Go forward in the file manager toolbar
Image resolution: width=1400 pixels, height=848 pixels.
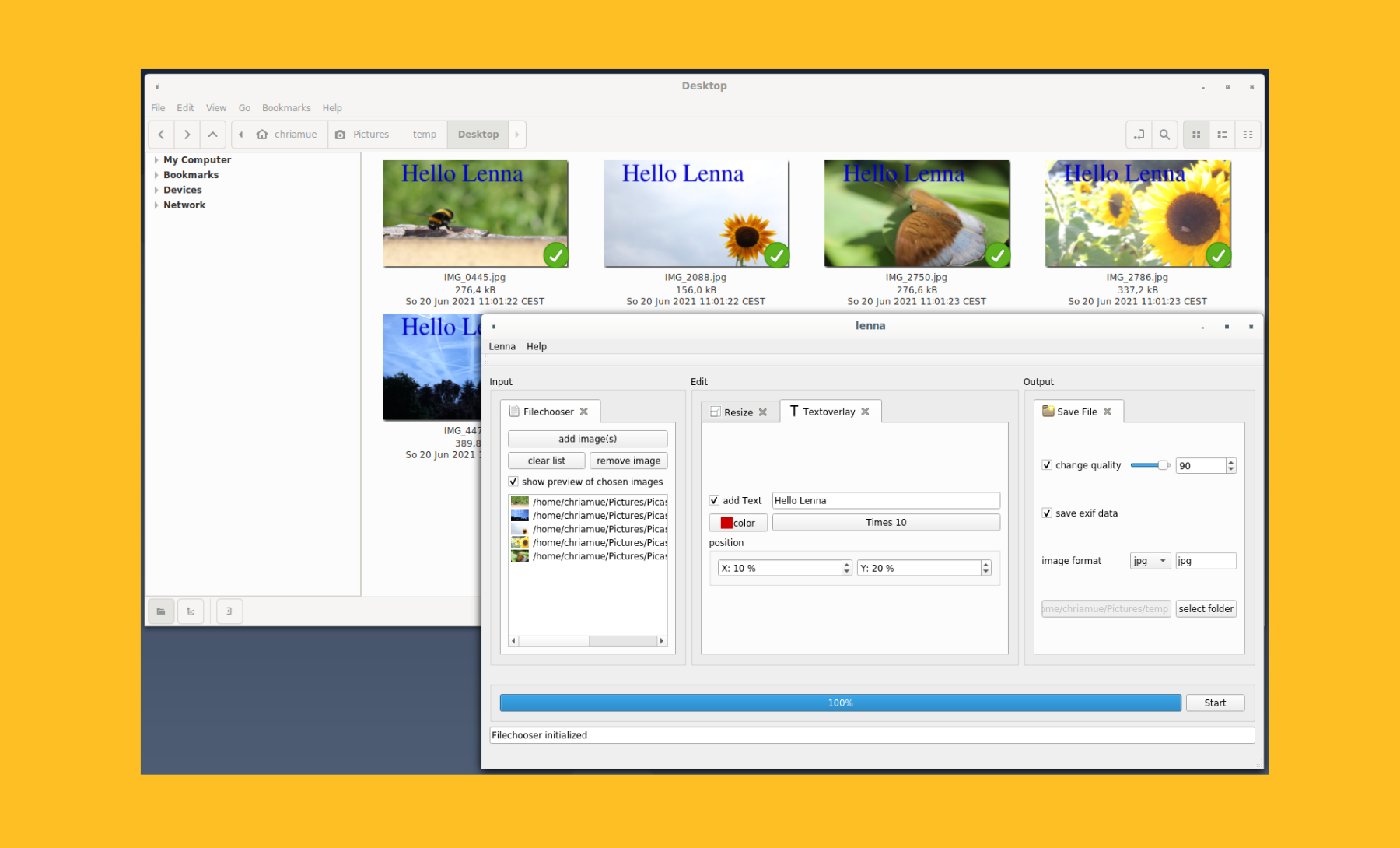click(x=187, y=135)
